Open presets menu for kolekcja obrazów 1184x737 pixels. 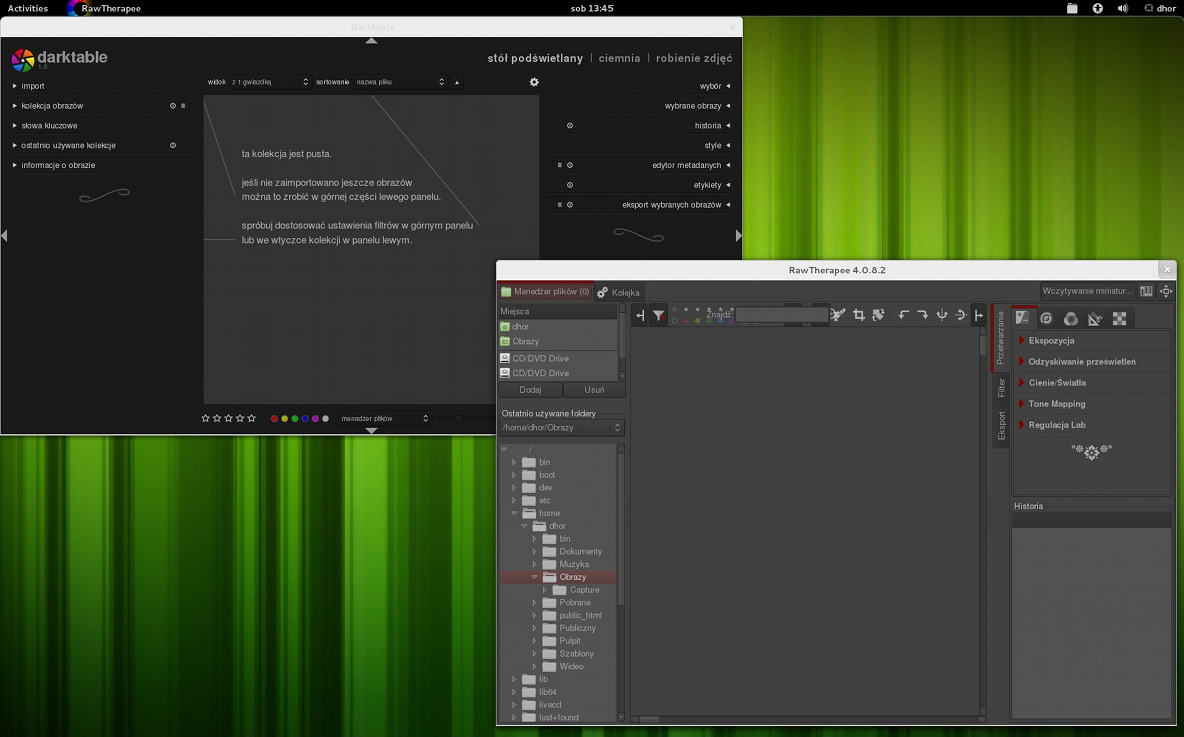(183, 106)
